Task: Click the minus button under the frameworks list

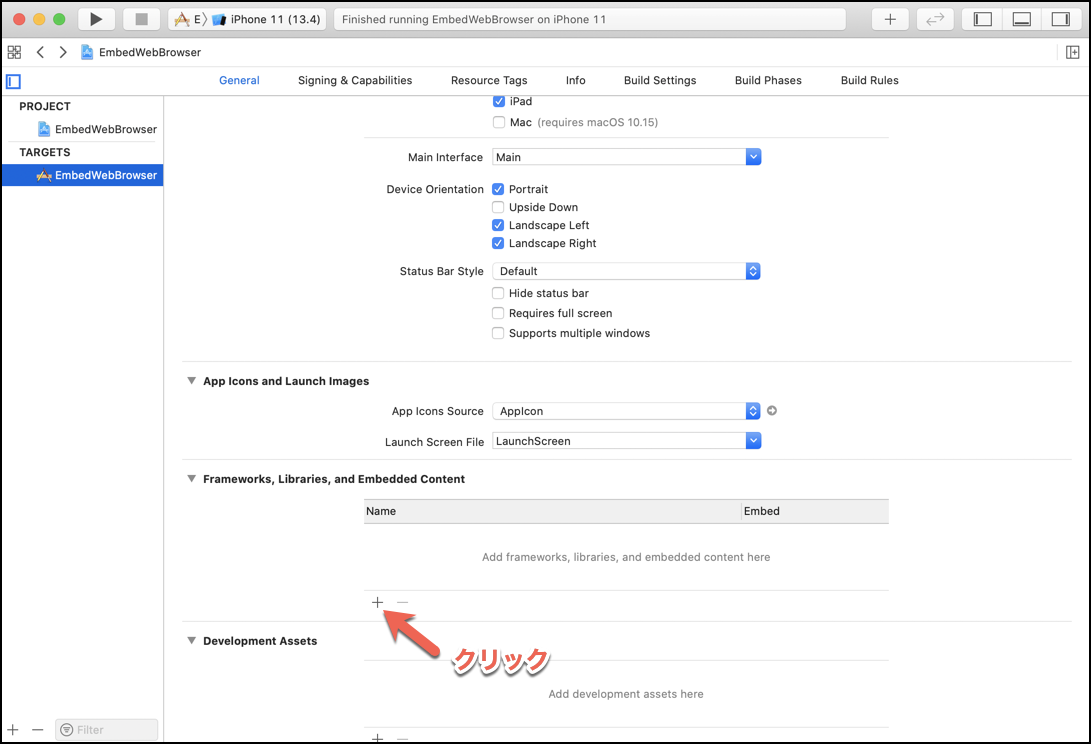Action: 402,602
